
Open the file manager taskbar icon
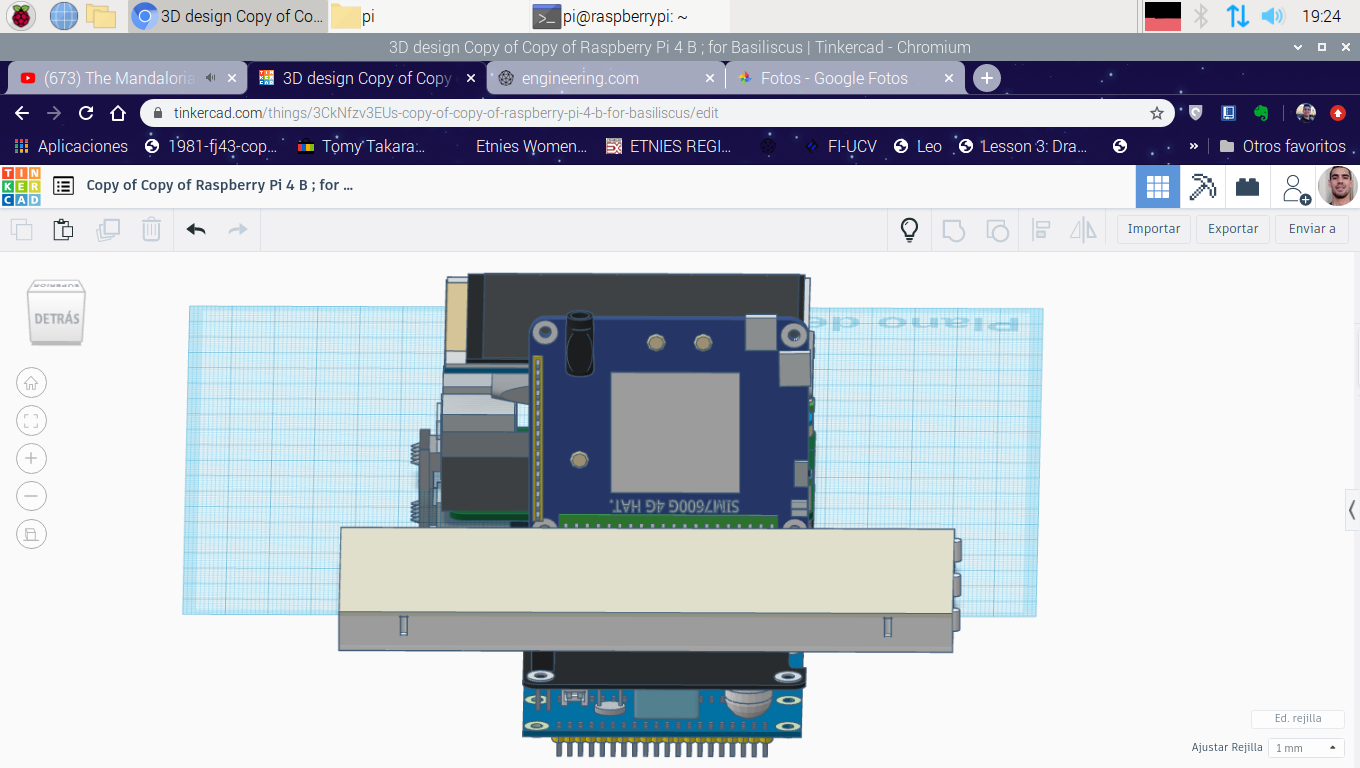click(x=101, y=16)
